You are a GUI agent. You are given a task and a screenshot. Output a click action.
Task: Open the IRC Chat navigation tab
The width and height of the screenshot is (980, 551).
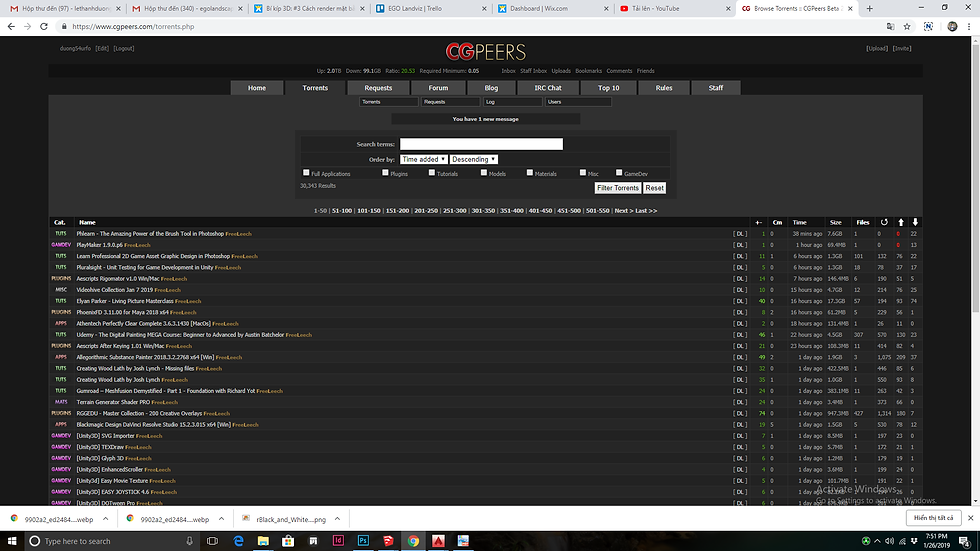548,88
